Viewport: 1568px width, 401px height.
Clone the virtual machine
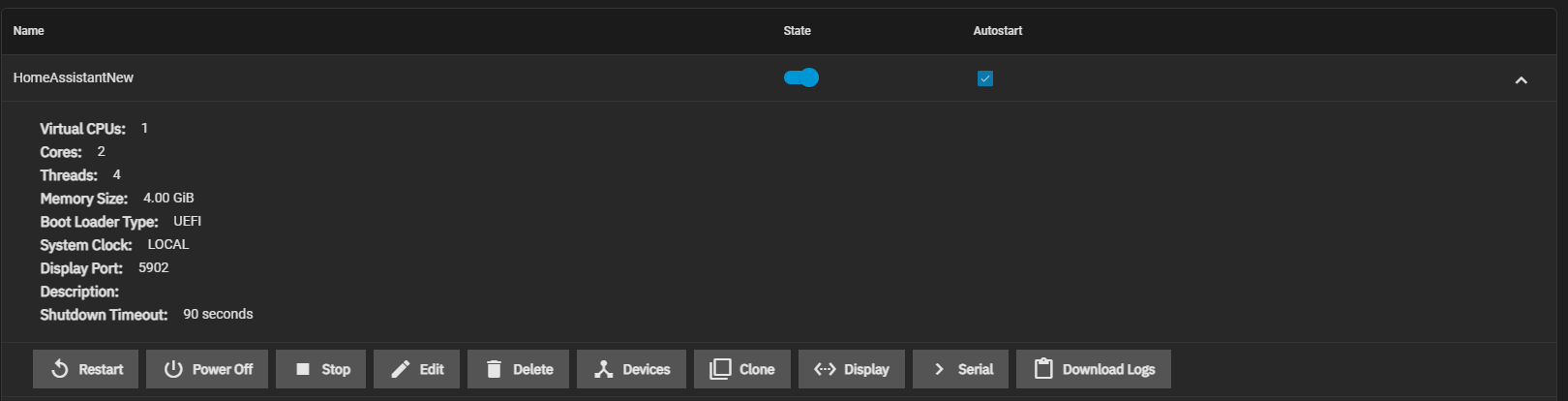(x=742, y=369)
